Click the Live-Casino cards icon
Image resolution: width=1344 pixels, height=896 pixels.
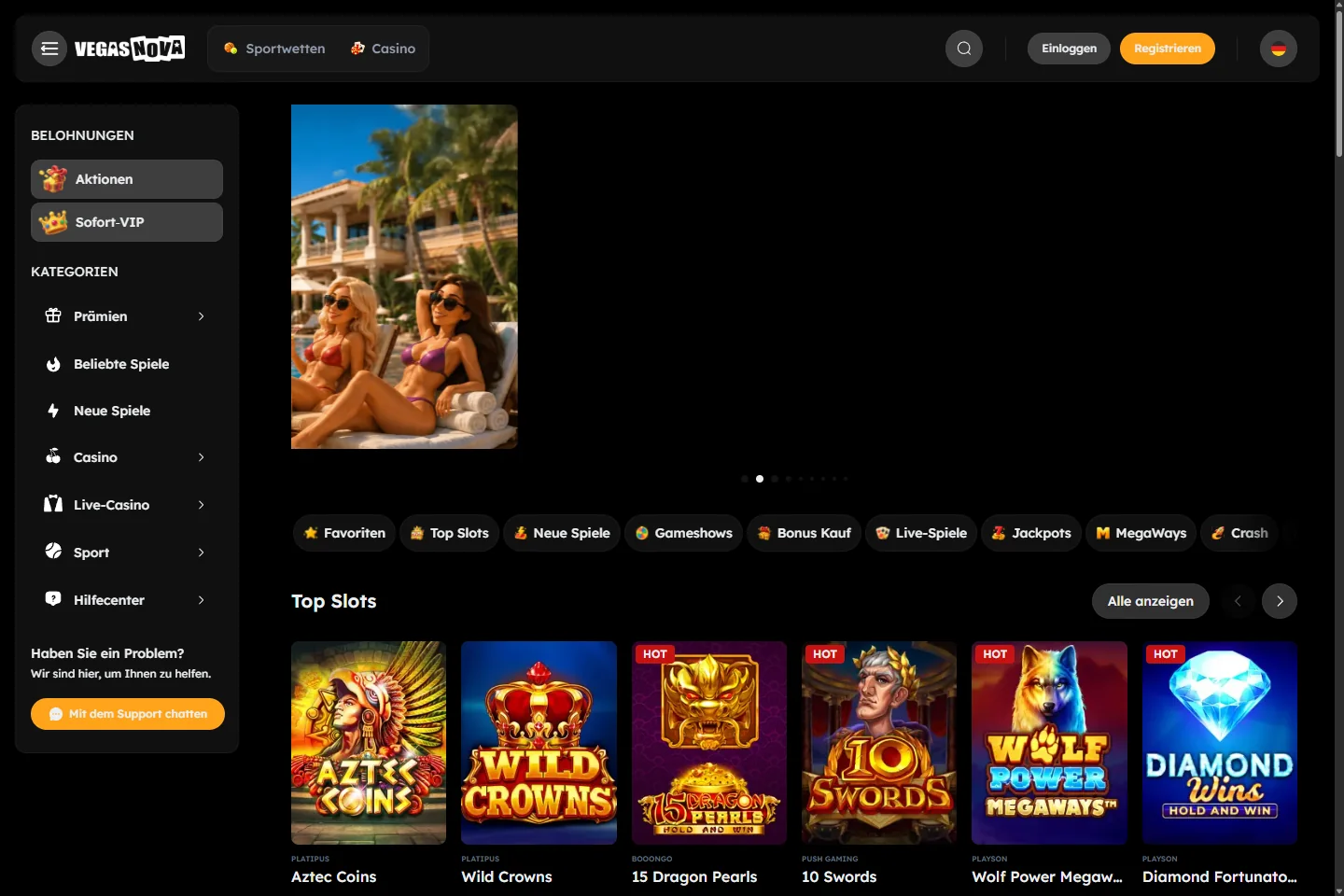[53, 504]
